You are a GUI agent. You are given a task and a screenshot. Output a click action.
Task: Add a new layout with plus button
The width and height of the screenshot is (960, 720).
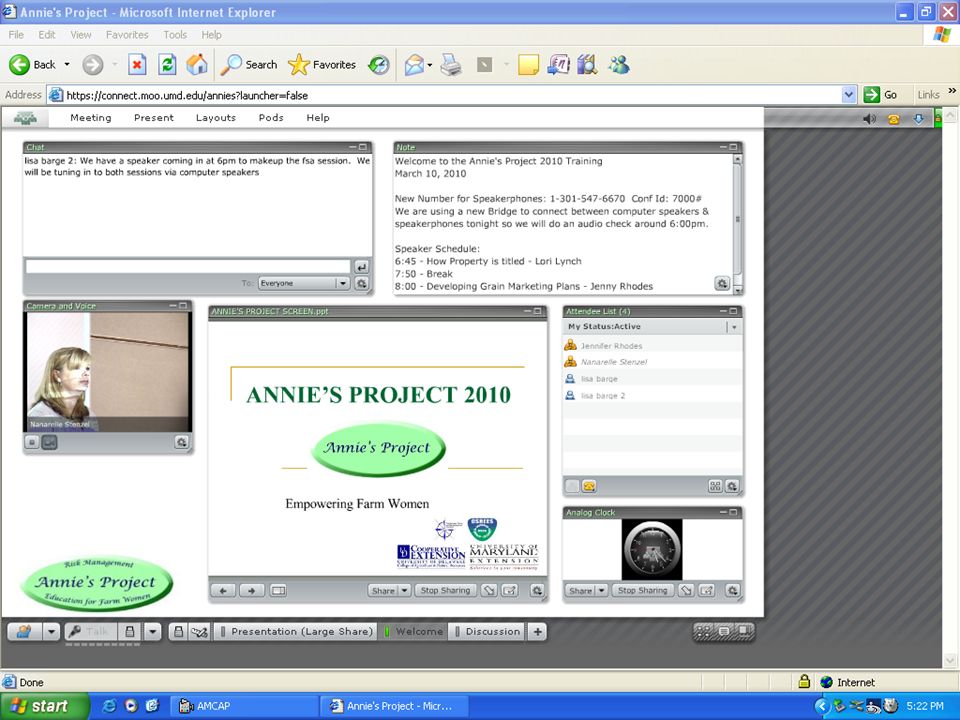[x=537, y=632]
